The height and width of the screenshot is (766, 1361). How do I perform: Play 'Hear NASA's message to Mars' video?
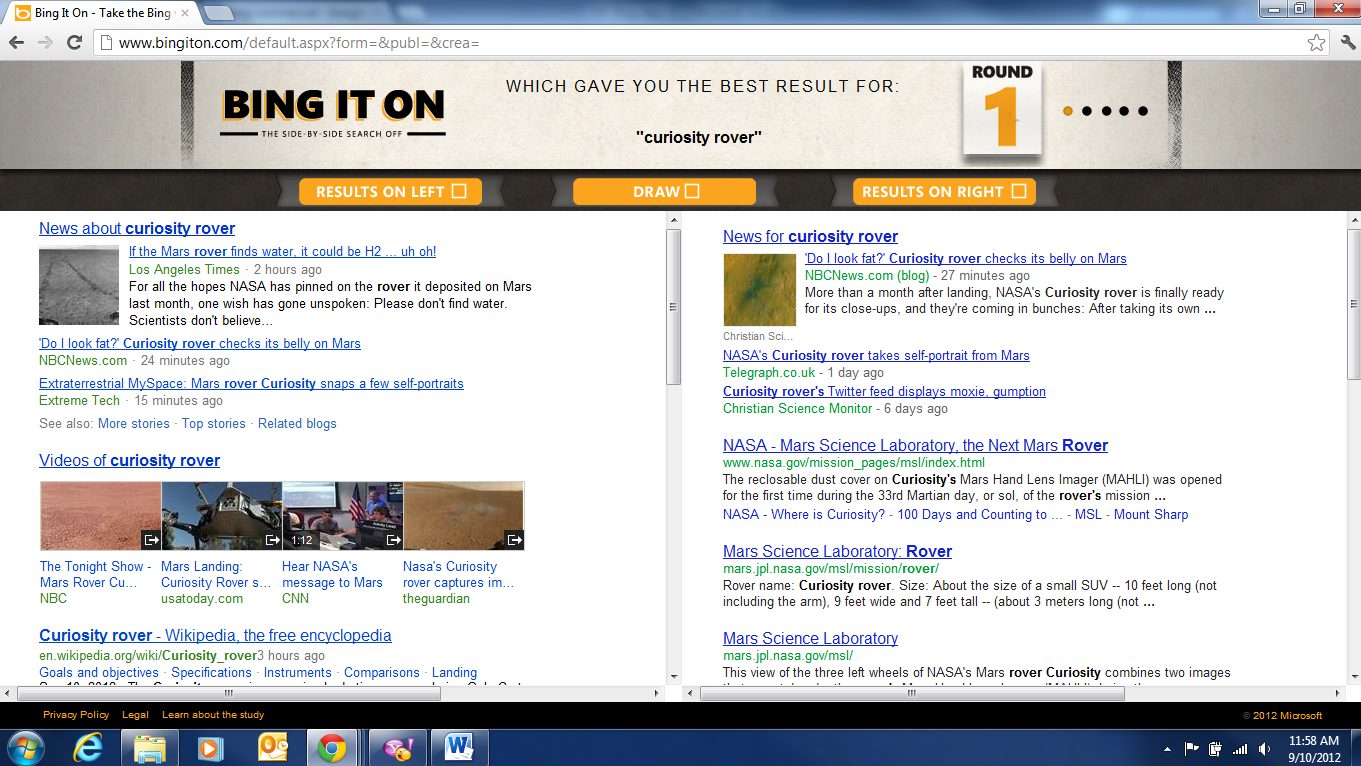343,516
